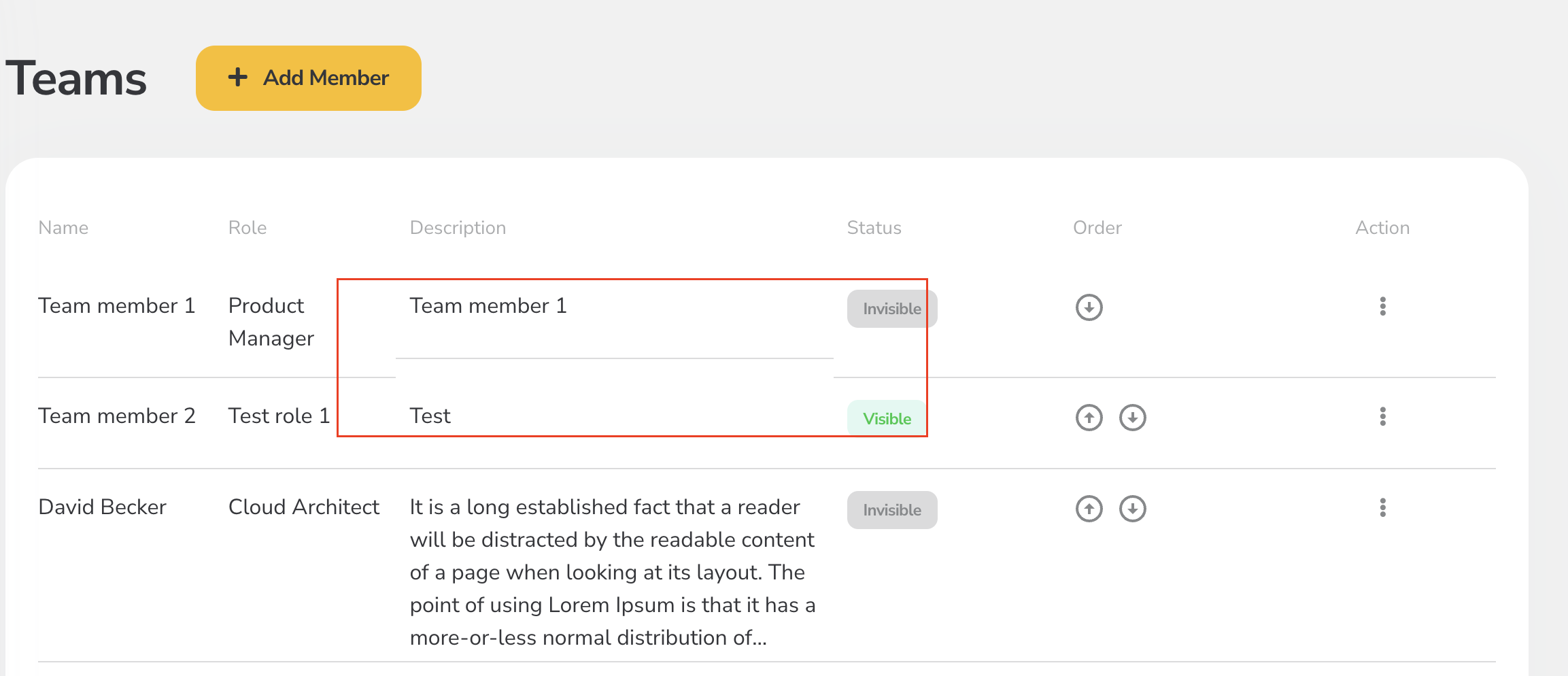Open action menu for Team member 1
1568x676 pixels.
coord(1382,306)
